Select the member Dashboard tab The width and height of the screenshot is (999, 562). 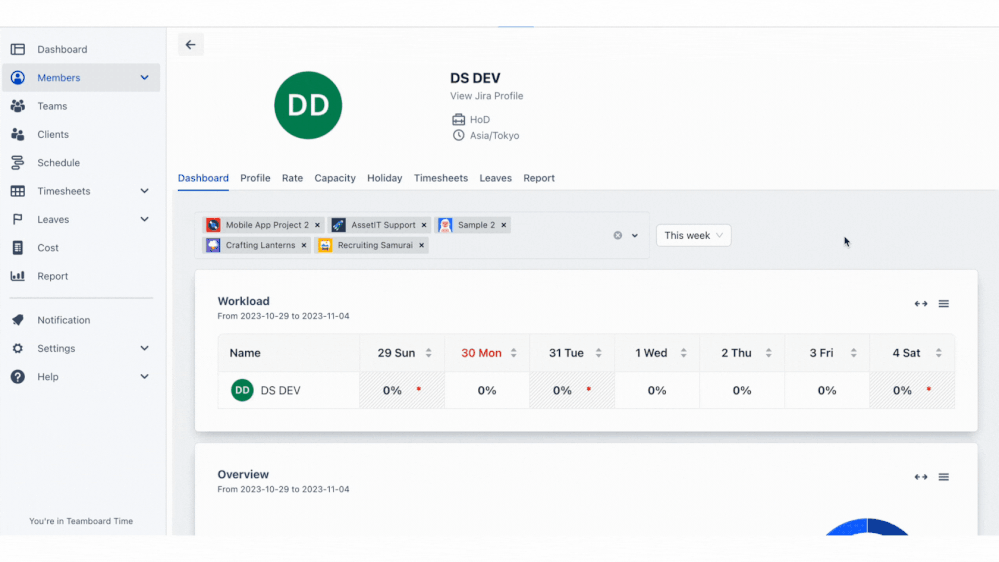coord(203,178)
